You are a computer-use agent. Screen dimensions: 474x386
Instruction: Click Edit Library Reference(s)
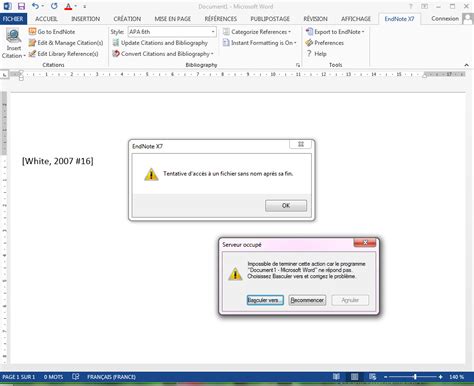click(x=63, y=54)
